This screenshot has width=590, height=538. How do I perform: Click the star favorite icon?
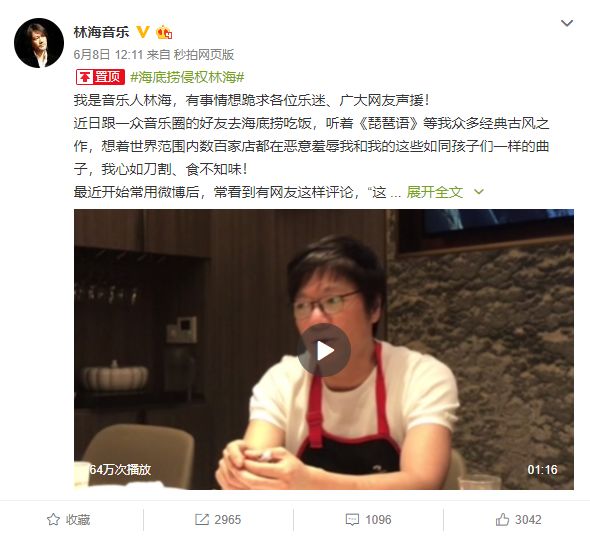click(x=53, y=520)
